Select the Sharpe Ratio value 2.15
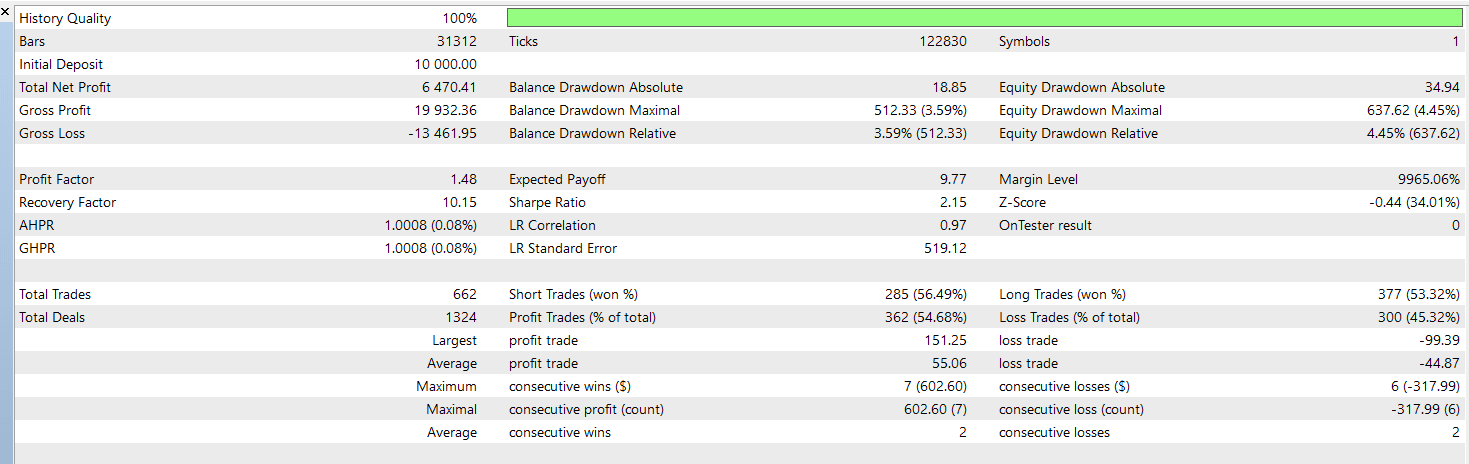 coord(954,202)
